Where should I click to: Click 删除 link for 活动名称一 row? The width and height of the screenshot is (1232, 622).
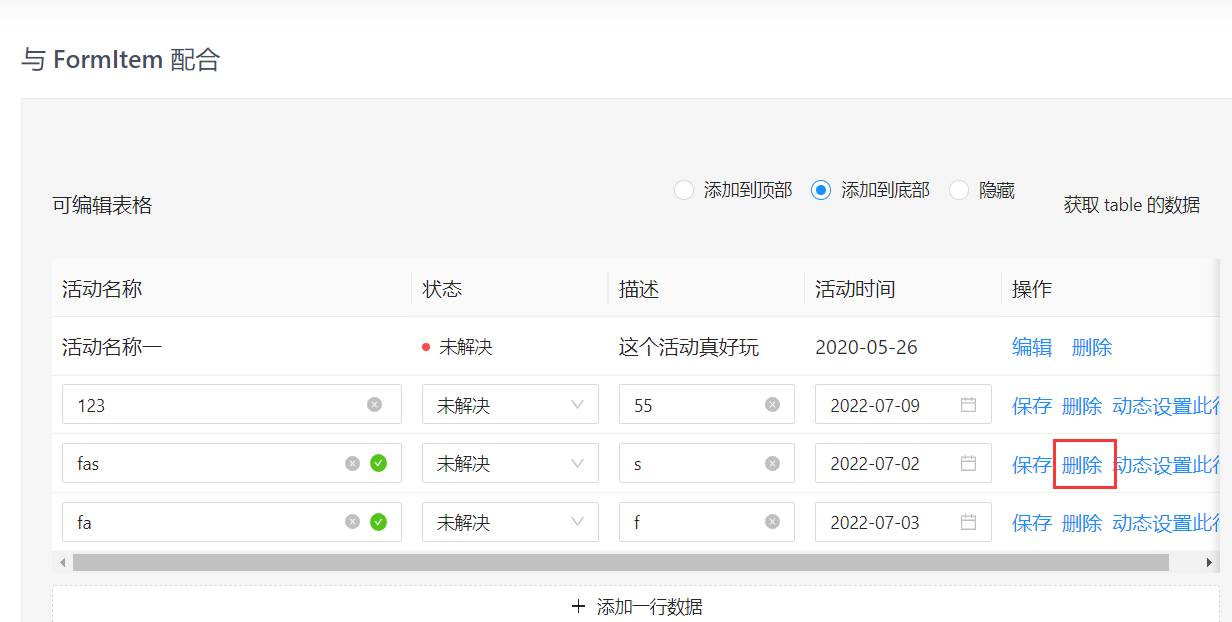tap(1092, 347)
